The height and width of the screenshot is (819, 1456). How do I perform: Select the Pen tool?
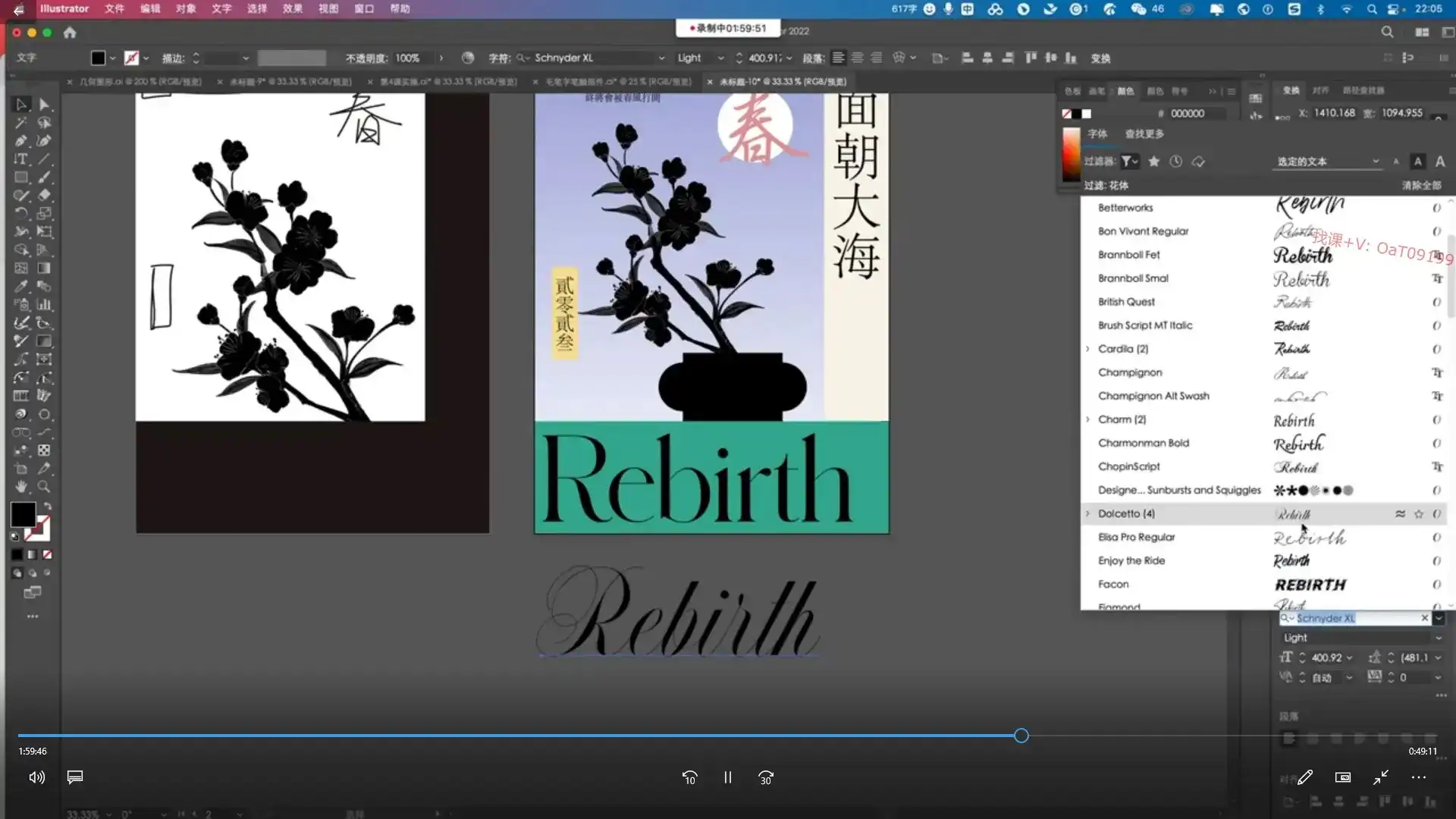pyautogui.click(x=20, y=141)
